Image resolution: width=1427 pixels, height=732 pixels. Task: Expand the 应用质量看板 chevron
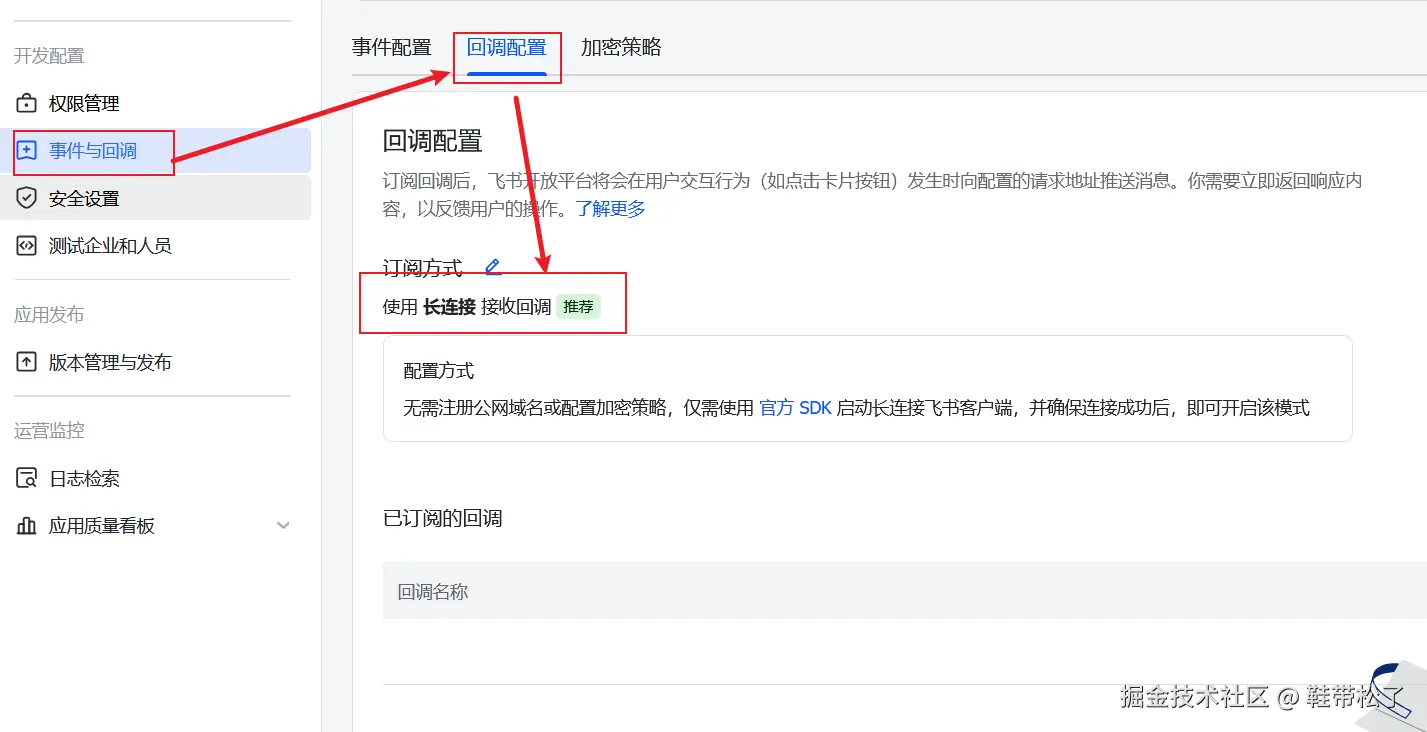coord(283,525)
